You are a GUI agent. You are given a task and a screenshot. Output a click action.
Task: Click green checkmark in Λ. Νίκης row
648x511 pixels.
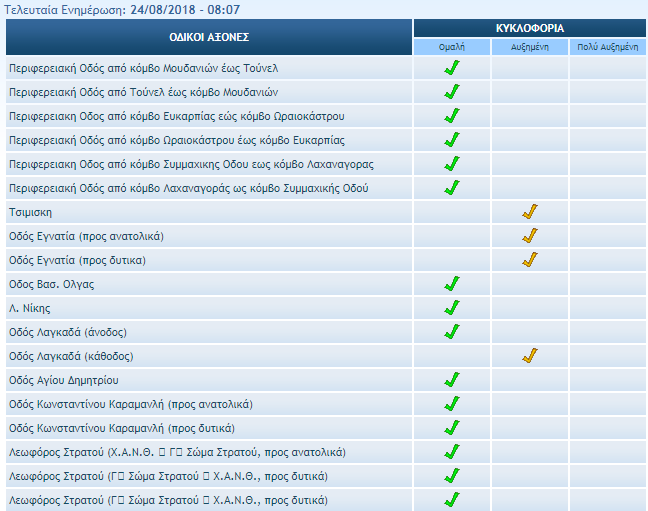click(452, 308)
